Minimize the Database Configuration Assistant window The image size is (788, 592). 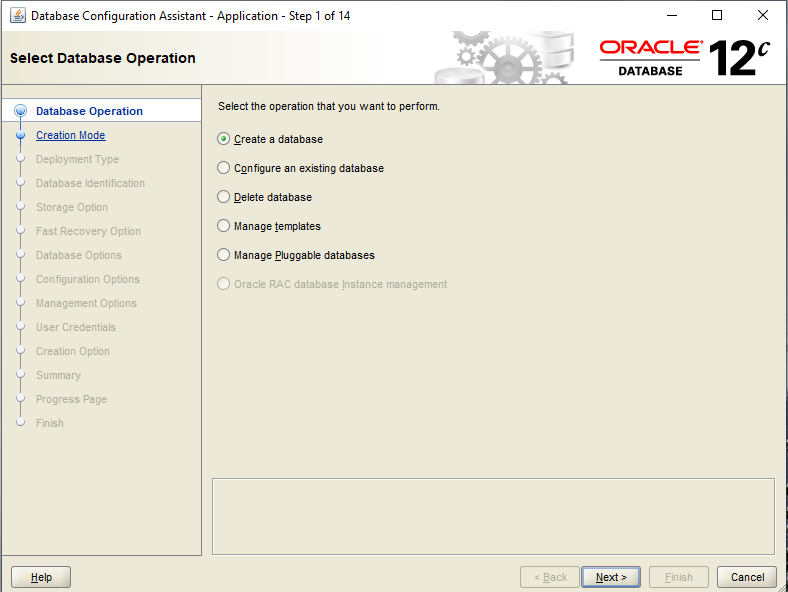[672, 16]
